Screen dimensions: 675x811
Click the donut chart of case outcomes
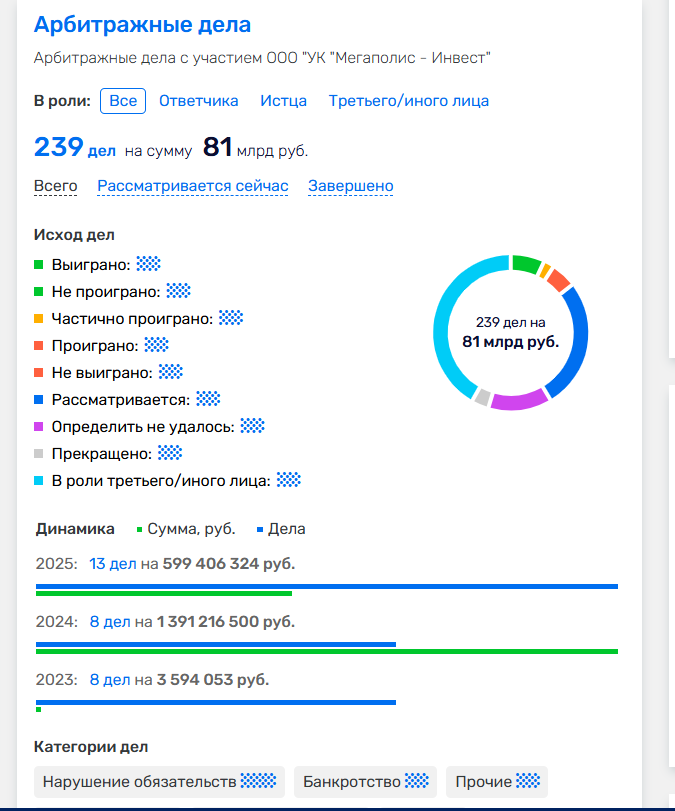(x=510, y=333)
